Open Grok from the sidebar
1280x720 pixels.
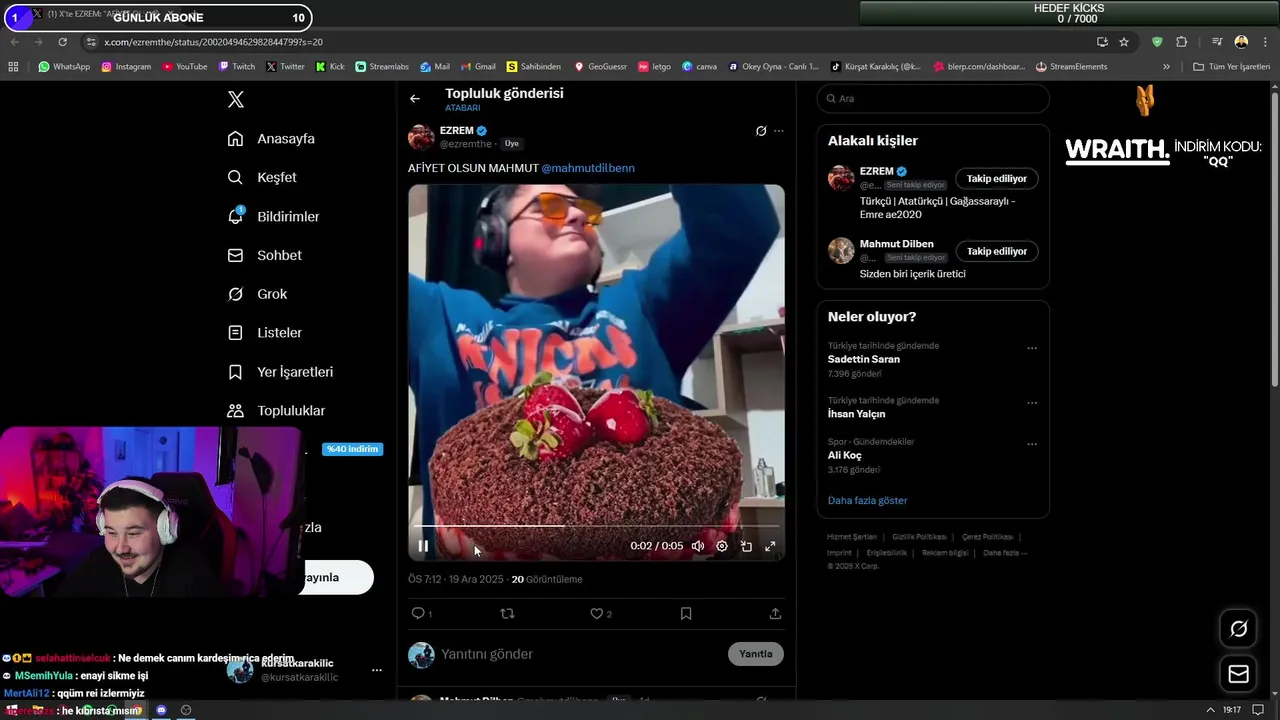257,294
